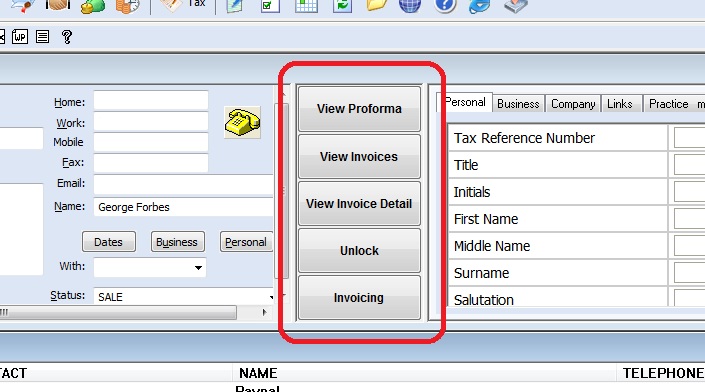
Task: Click the yellow telephone dial icon
Action: 242,122
